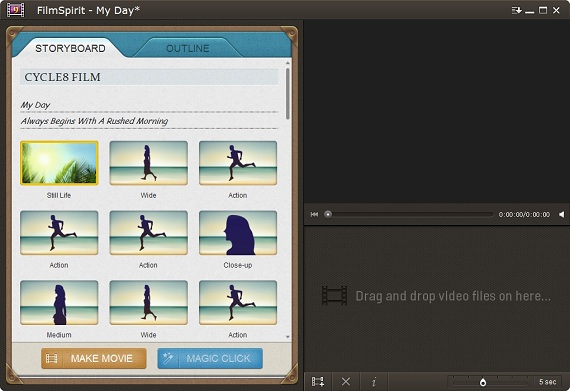The image size is (570, 391).
Task: Click the delete clip X icon
Action: click(346, 382)
